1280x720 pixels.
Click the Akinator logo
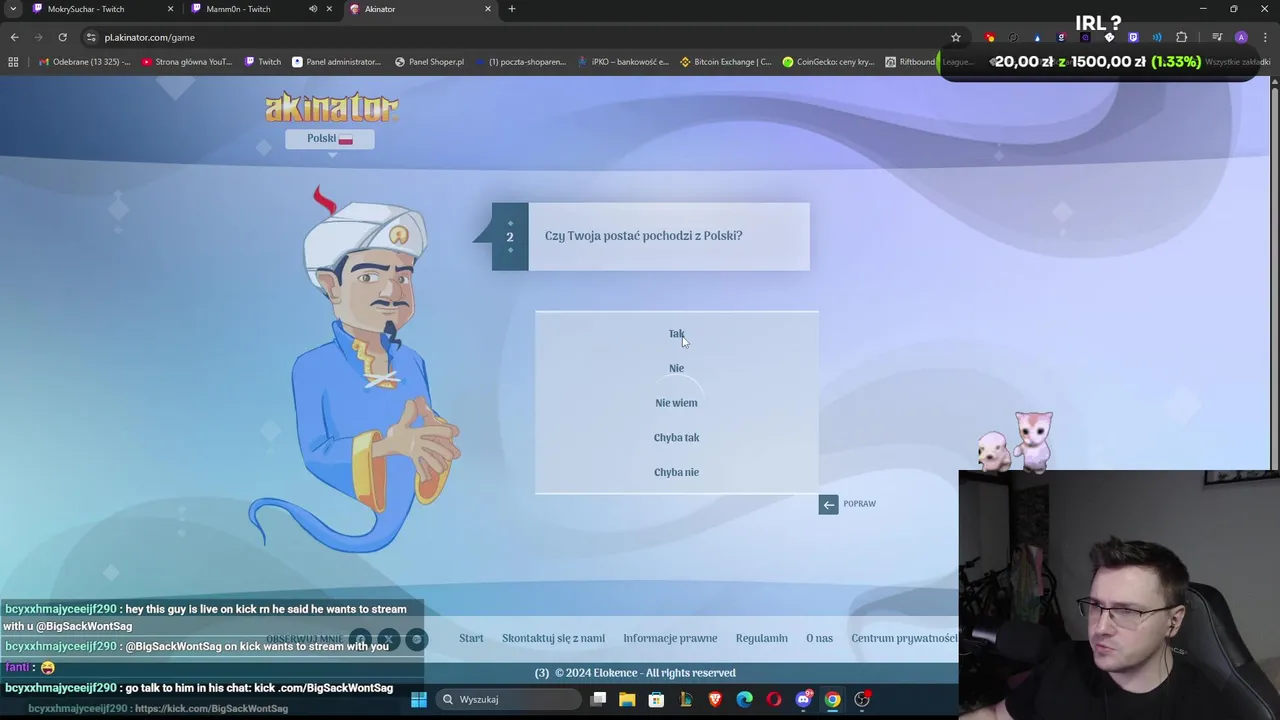(332, 107)
